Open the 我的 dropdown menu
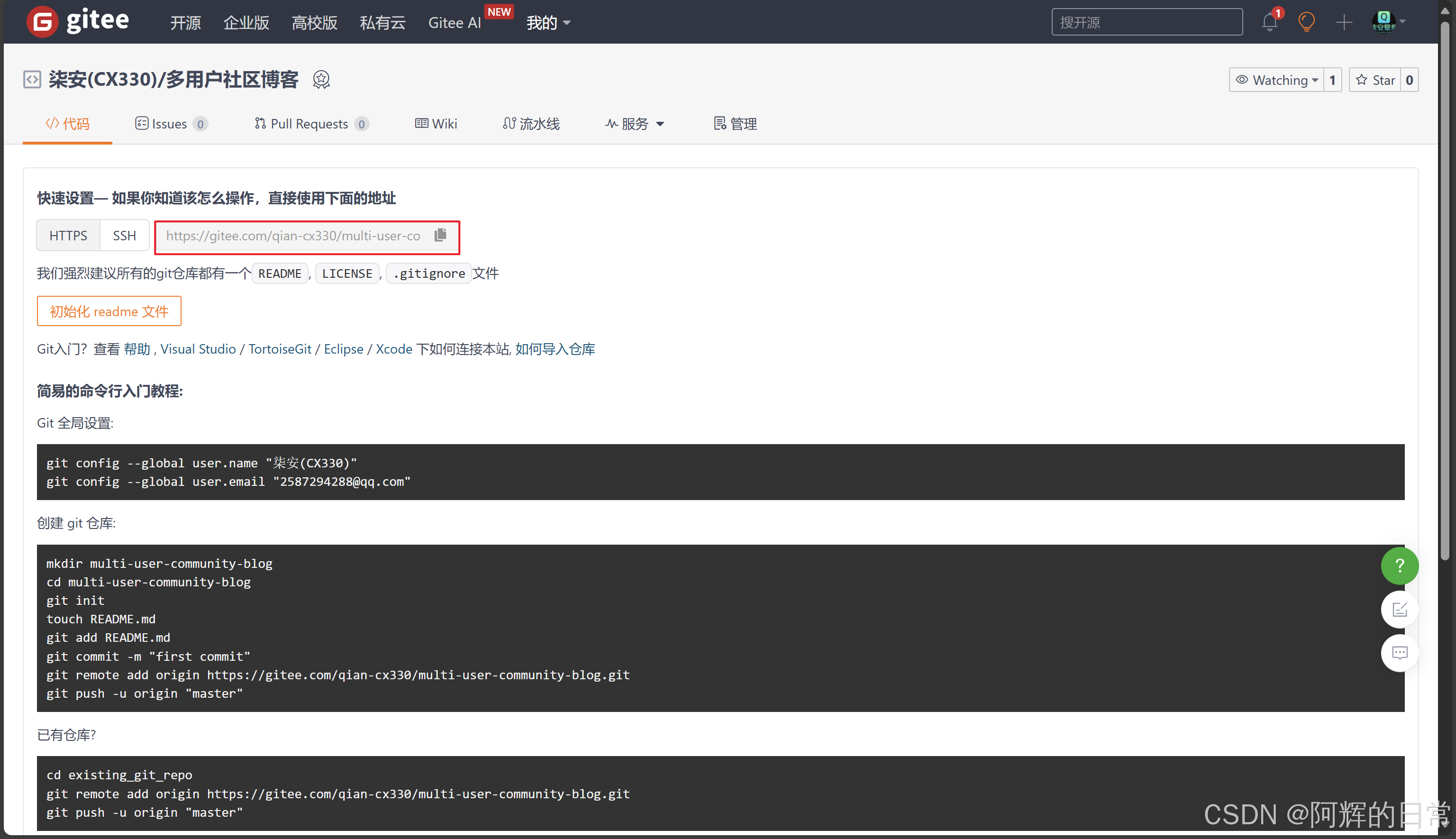 pos(548,22)
